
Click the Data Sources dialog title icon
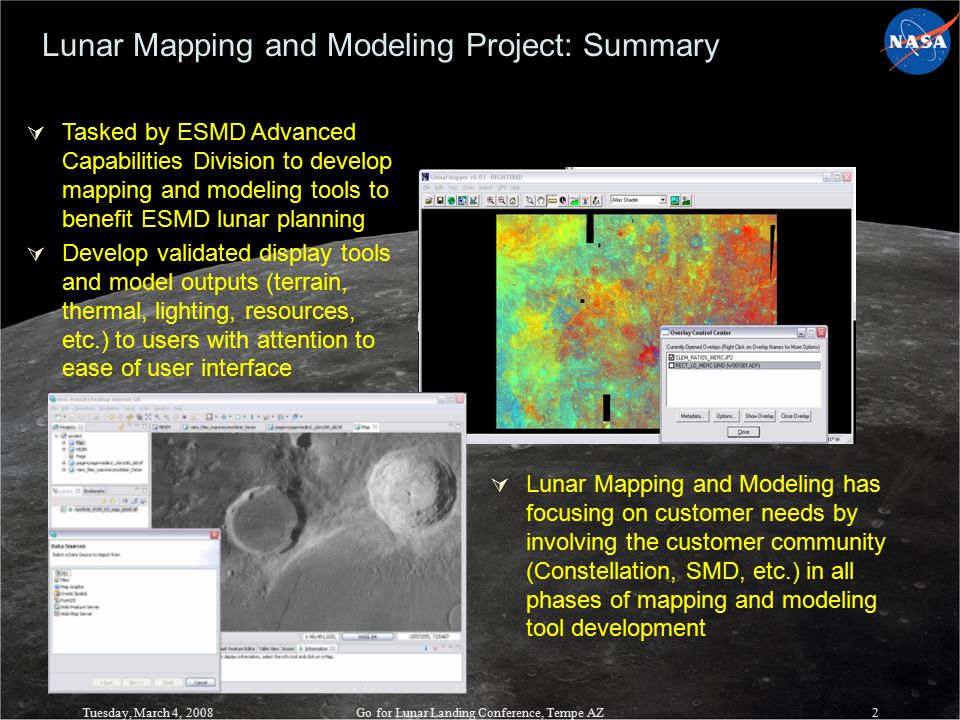(x=53, y=534)
